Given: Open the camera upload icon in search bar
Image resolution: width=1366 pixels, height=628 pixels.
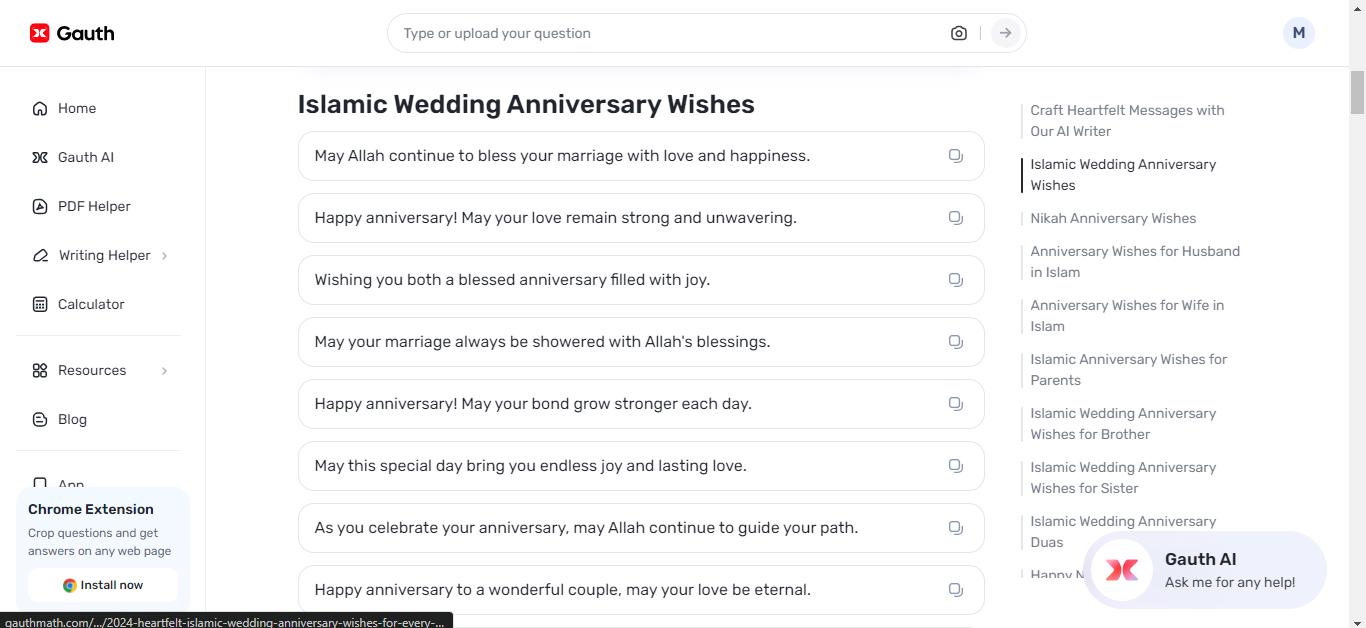Looking at the screenshot, I should point(958,32).
